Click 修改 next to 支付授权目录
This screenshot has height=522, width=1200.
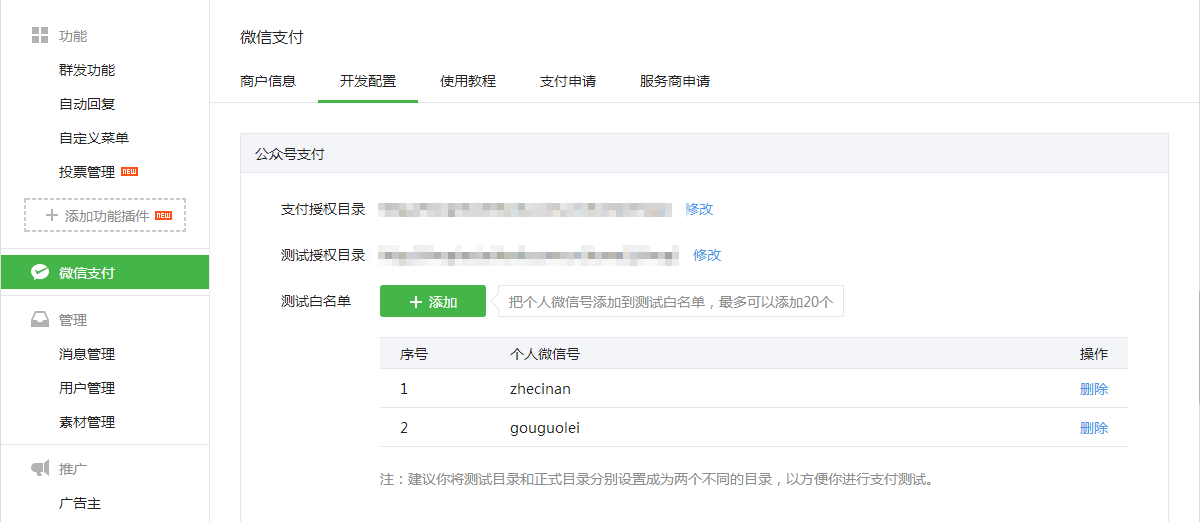click(x=699, y=209)
